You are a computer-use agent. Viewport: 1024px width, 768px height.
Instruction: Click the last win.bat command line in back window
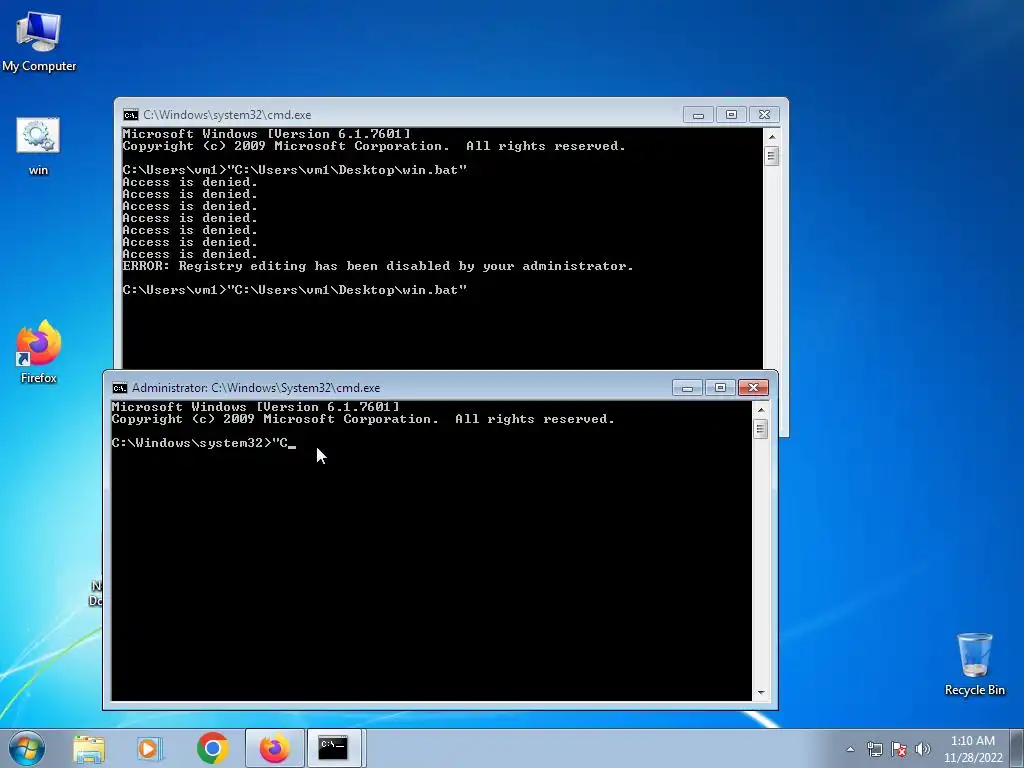tap(295, 290)
